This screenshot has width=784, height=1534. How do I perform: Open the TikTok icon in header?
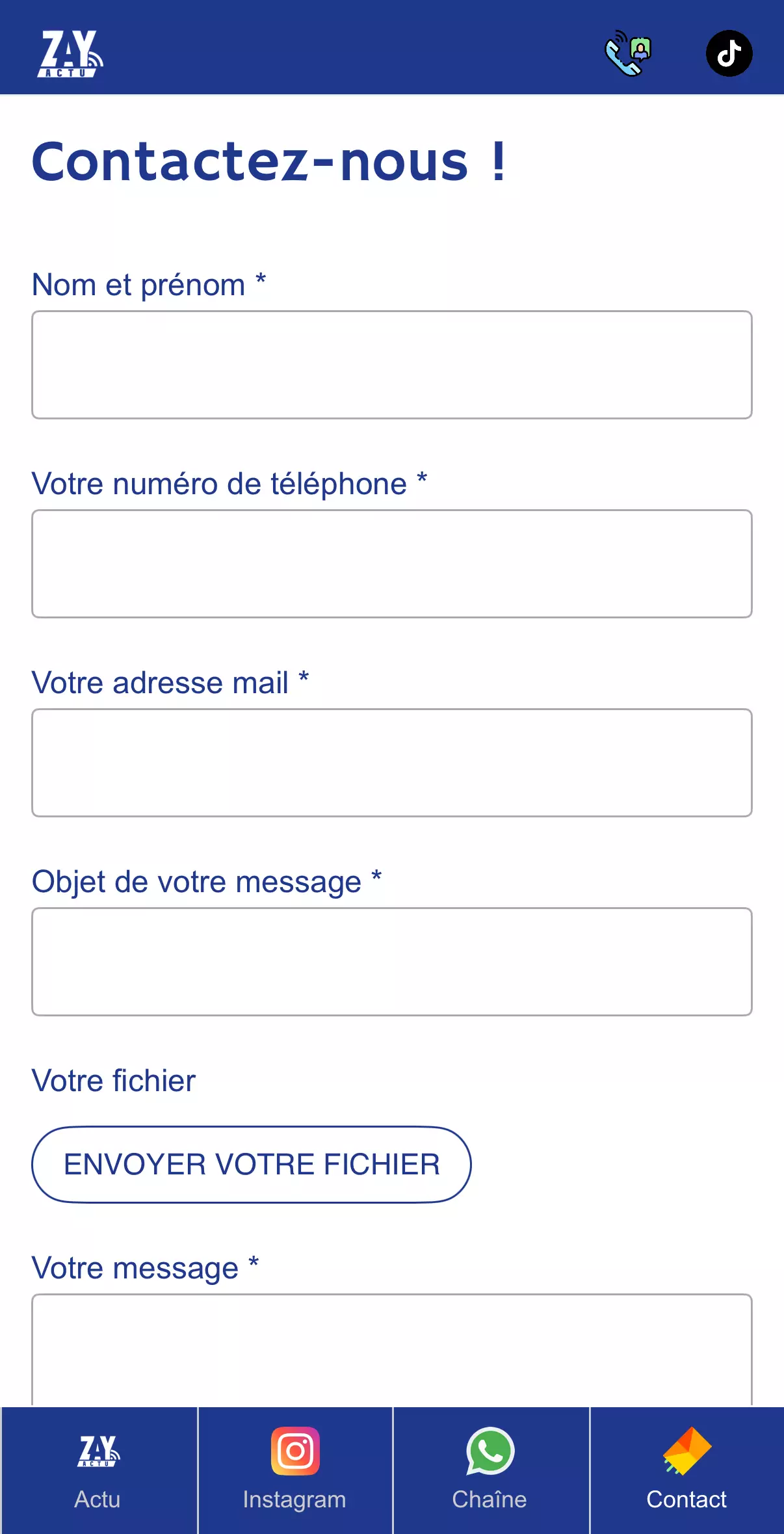[x=729, y=53]
